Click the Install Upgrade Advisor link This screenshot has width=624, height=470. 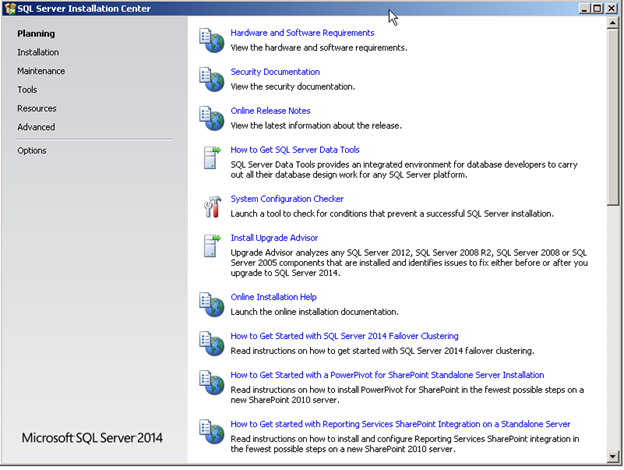click(x=274, y=238)
